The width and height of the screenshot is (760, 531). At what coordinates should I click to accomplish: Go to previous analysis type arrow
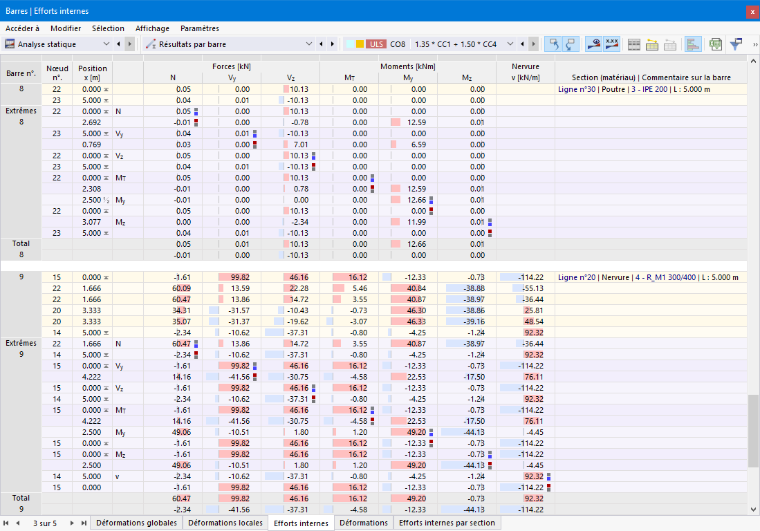pos(119,44)
